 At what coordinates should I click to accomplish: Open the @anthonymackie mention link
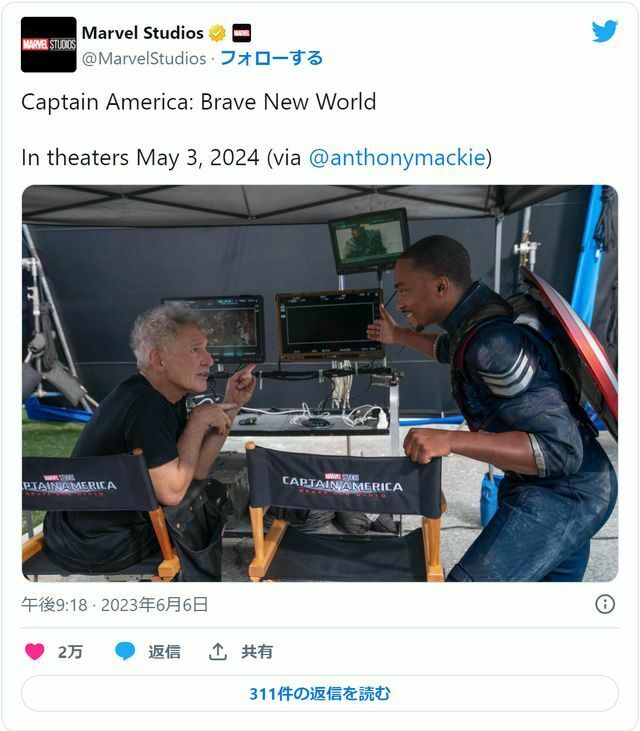[397, 158]
